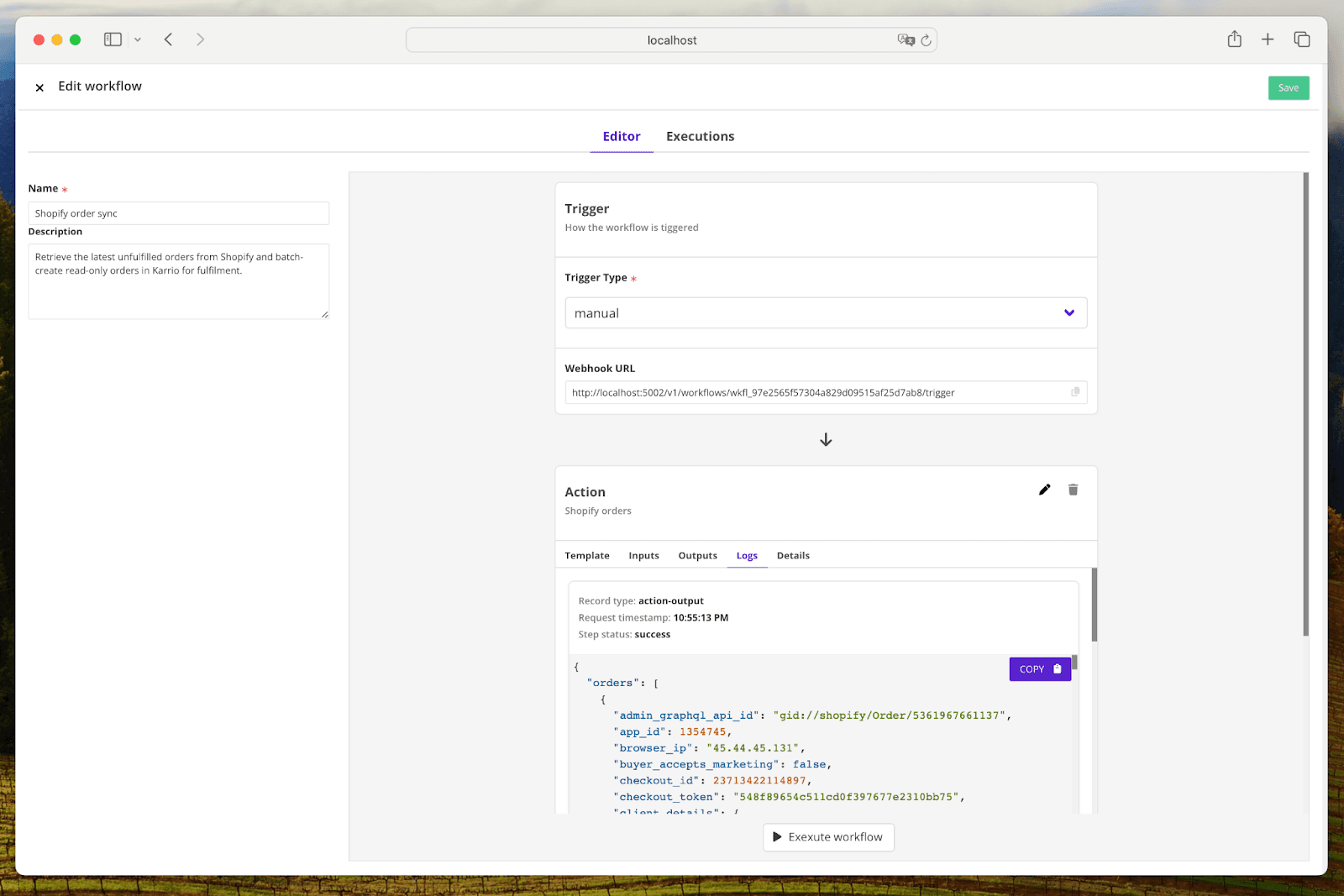Edit the Shopify orders action
The height and width of the screenshot is (896, 1344).
tap(1044, 489)
